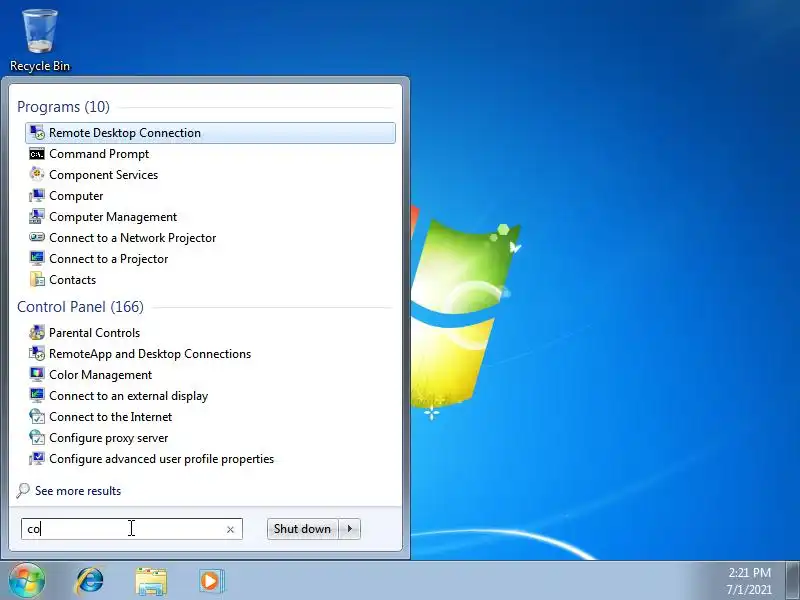Click the Parental Controls icon
Viewport: 800px width, 600px height.
tap(37, 333)
